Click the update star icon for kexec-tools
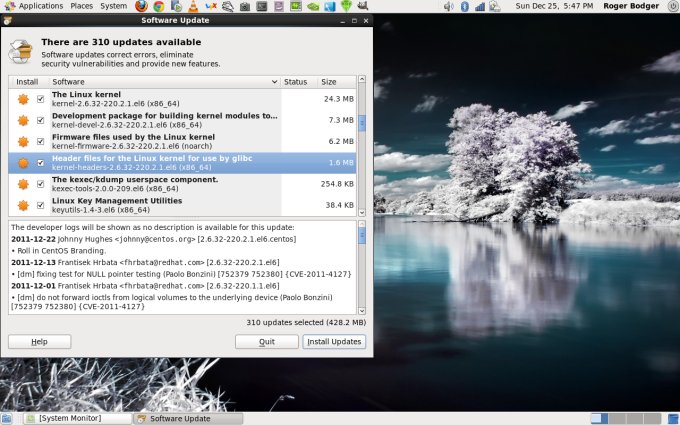680x425 pixels. click(23, 184)
